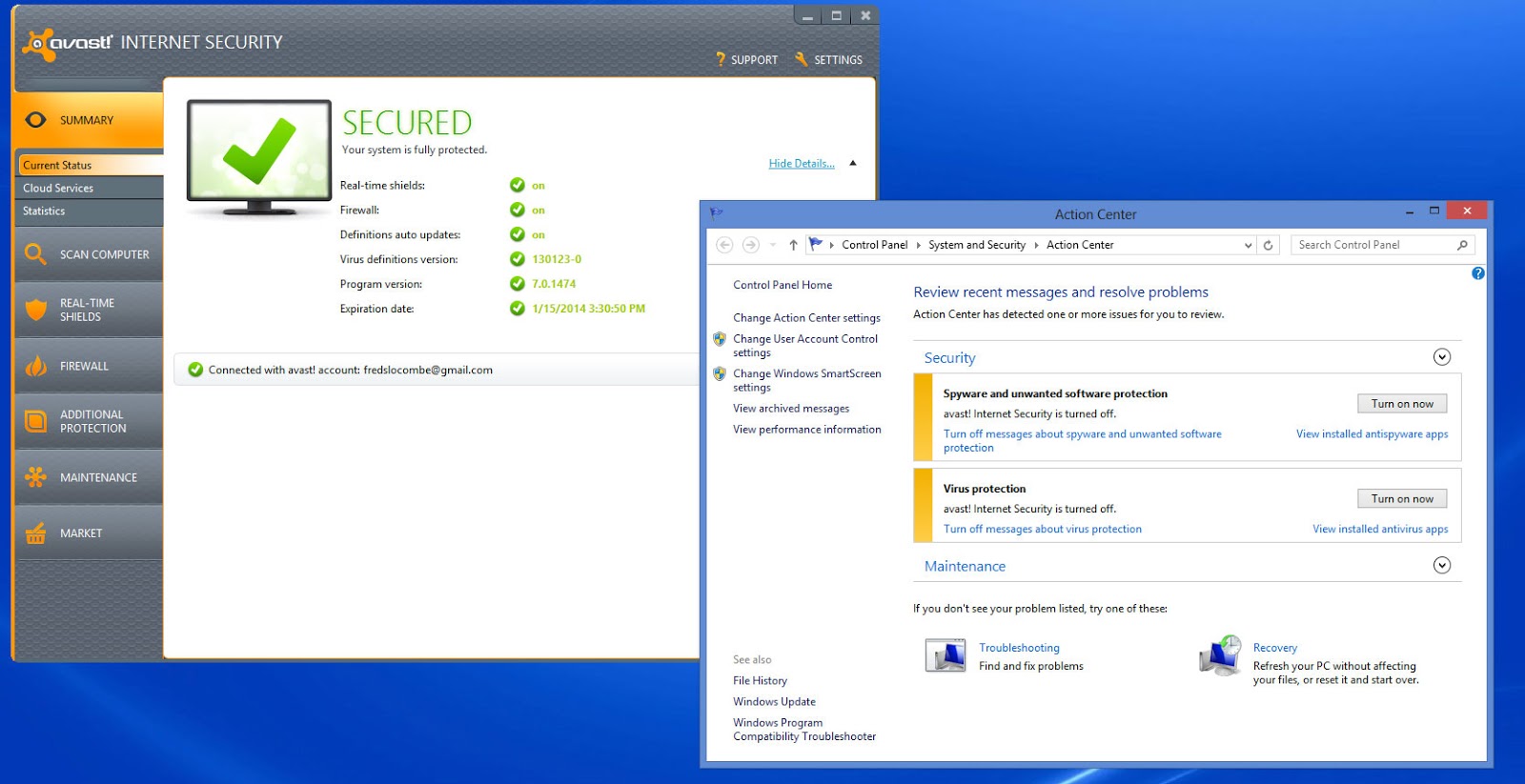The image size is (1525, 784).
Task: Click View installed antispyware apps link
Action: coord(1372,434)
